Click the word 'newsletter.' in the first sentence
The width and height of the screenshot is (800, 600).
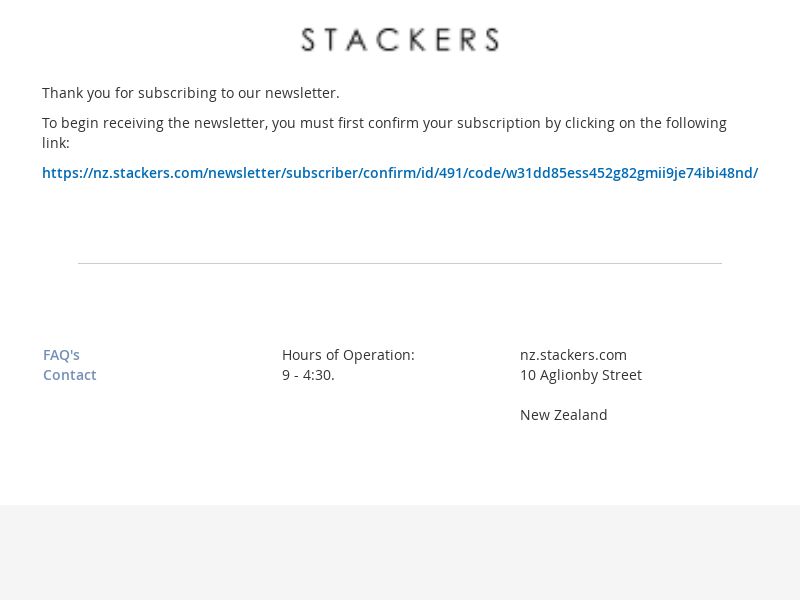(x=302, y=93)
